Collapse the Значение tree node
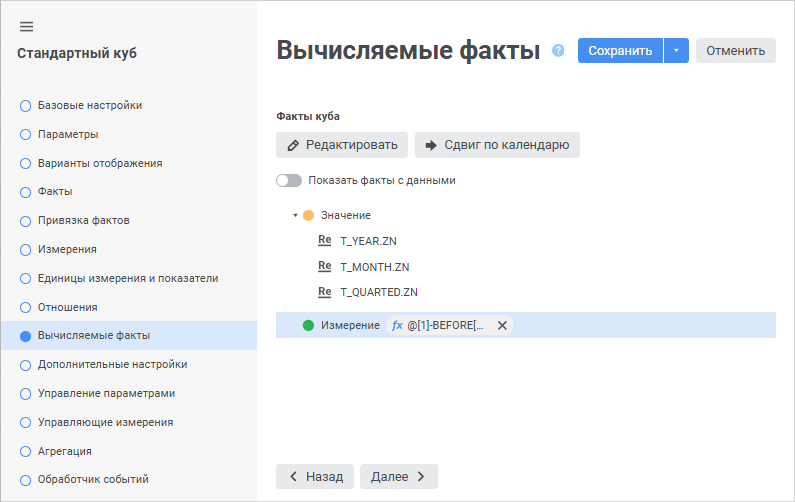Image resolution: width=795 pixels, height=502 pixels. (295, 215)
